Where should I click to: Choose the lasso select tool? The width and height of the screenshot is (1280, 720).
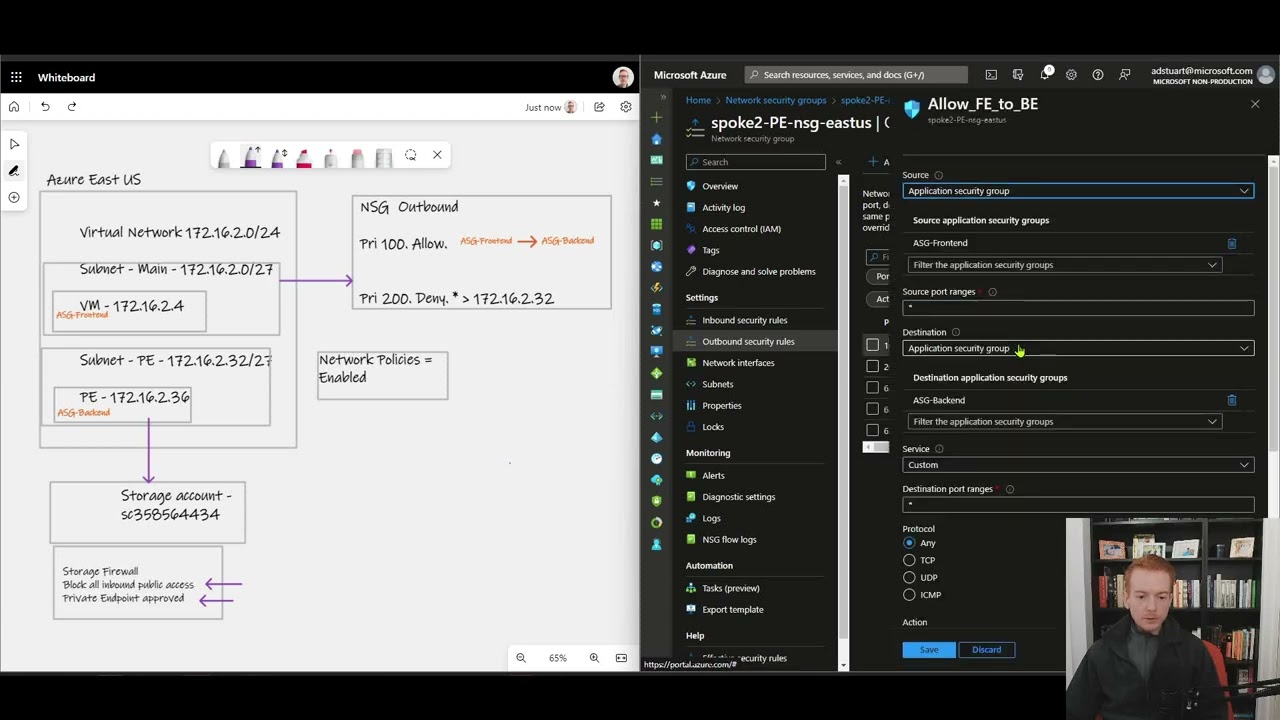point(410,155)
